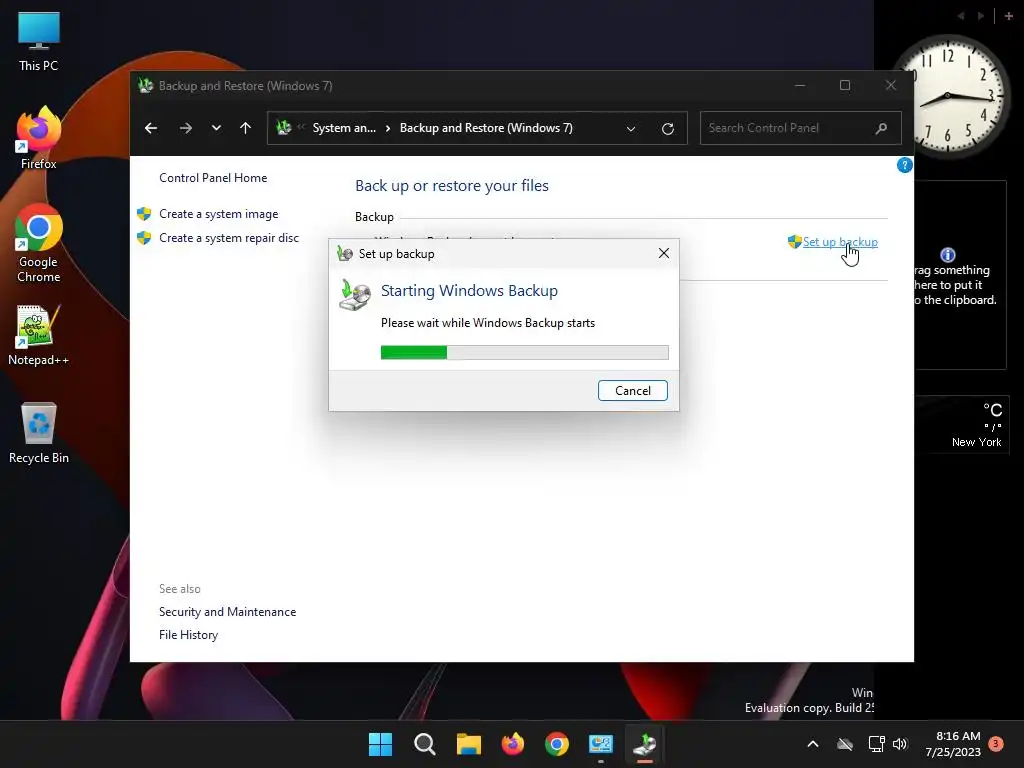The width and height of the screenshot is (1024, 768).
Task: Click the address bar backup icon
Action: point(283,128)
